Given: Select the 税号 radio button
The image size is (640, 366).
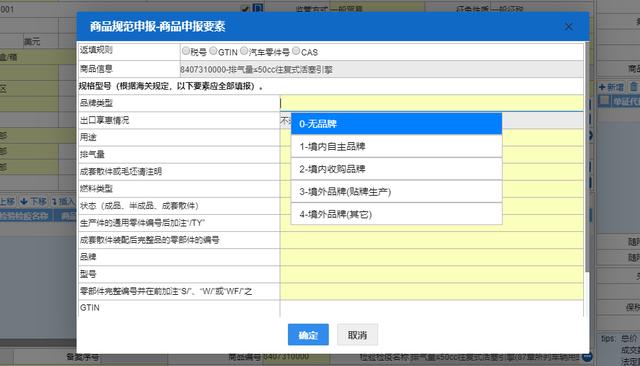Looking at the screenshot, I should click(186, 51).
